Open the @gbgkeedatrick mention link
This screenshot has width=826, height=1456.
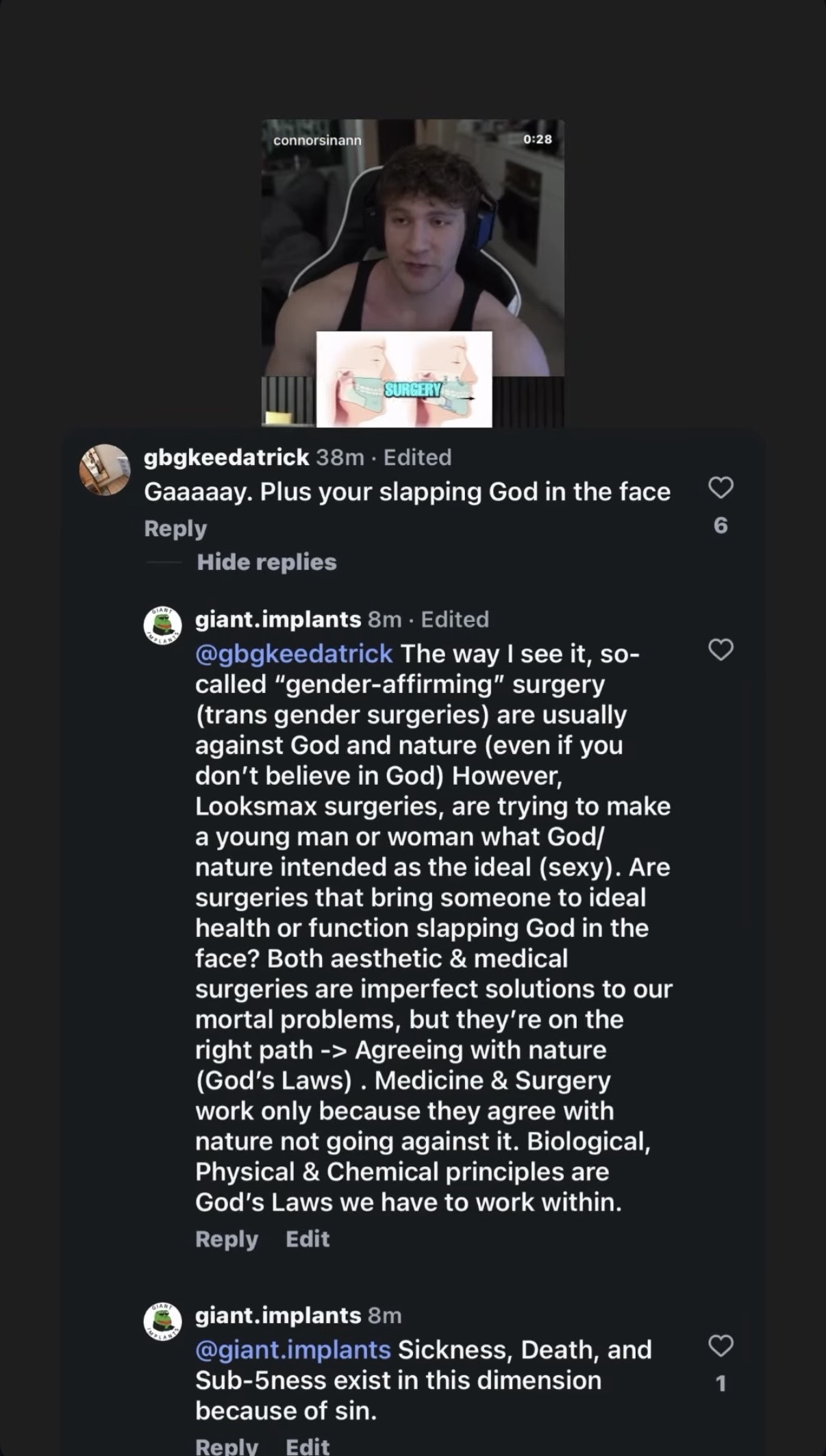[294, 654]
